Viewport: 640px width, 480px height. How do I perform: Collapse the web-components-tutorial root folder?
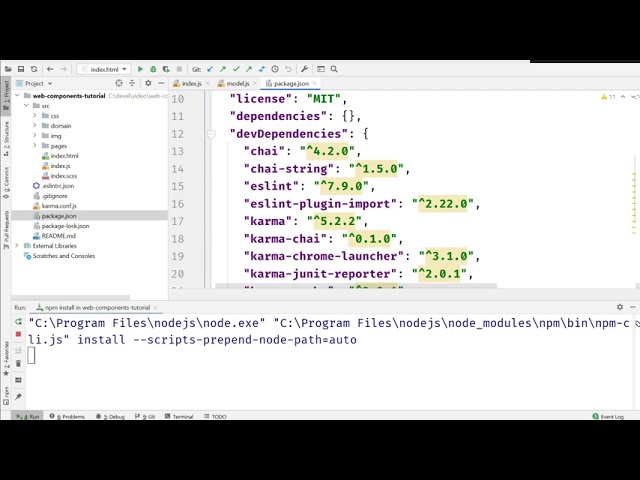[17, 96]
